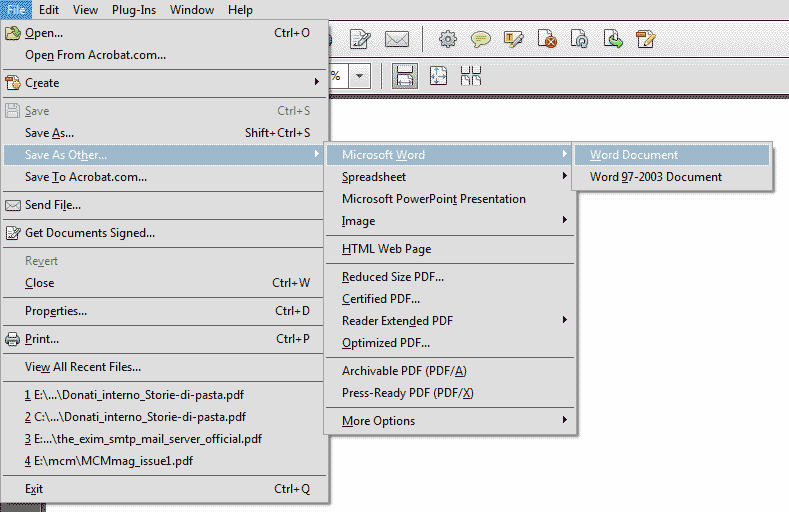The height and width of the screenshot is (512, 789).
Task: Choose Send File... menu entry
Action: point(164,205)
